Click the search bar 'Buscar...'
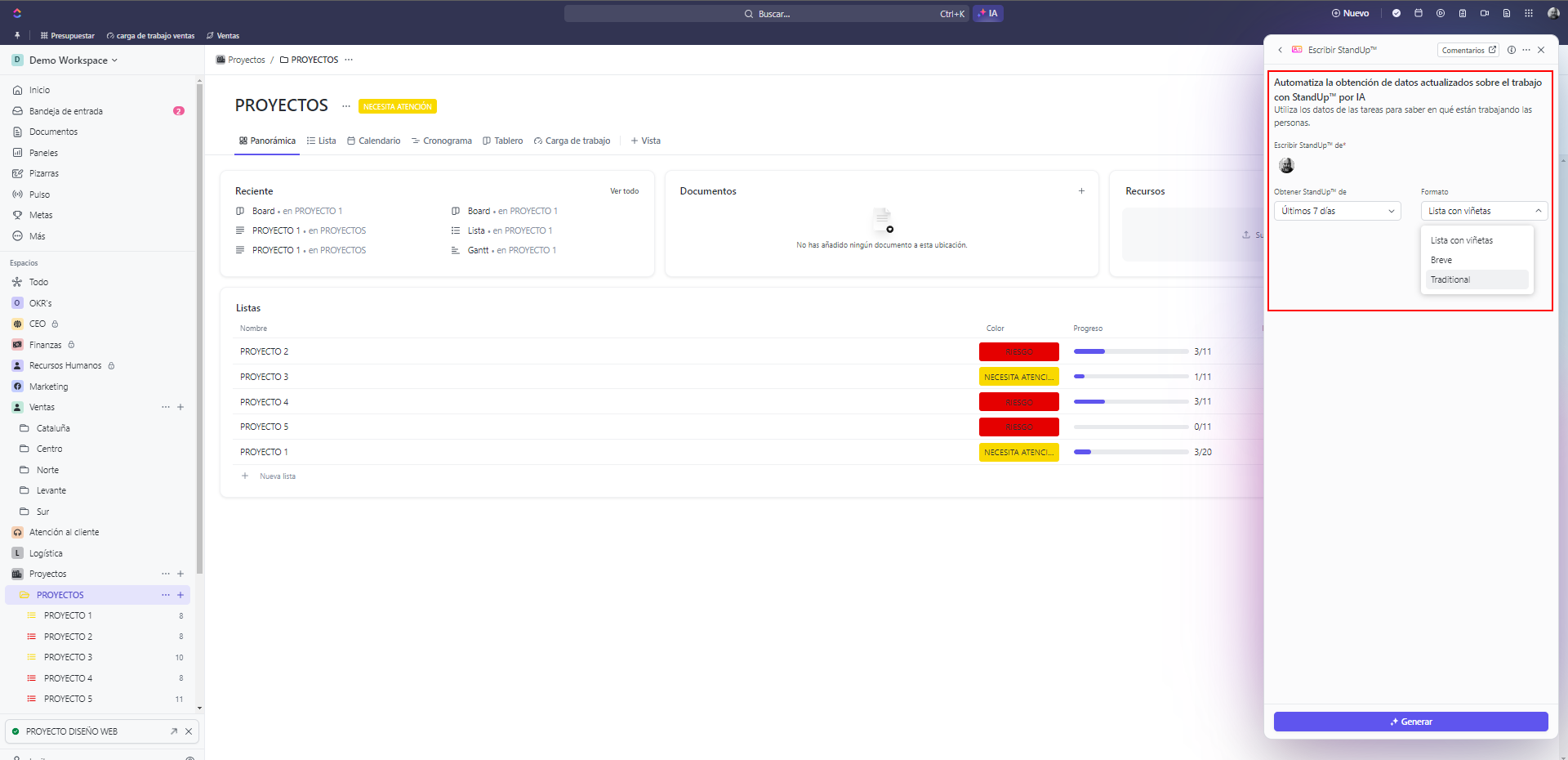This screenshot has width=1568, height=760. (x=766, y=14)
